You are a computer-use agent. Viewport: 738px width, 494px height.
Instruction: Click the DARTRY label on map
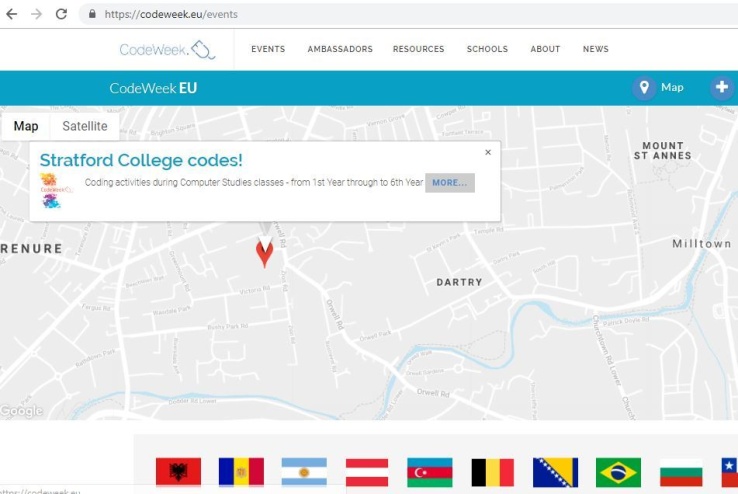click(x=459, y=282)
